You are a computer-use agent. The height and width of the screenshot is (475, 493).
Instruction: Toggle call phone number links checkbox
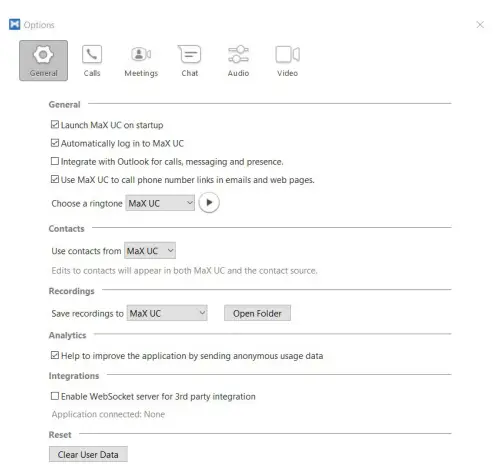click(x=55, y=179)
